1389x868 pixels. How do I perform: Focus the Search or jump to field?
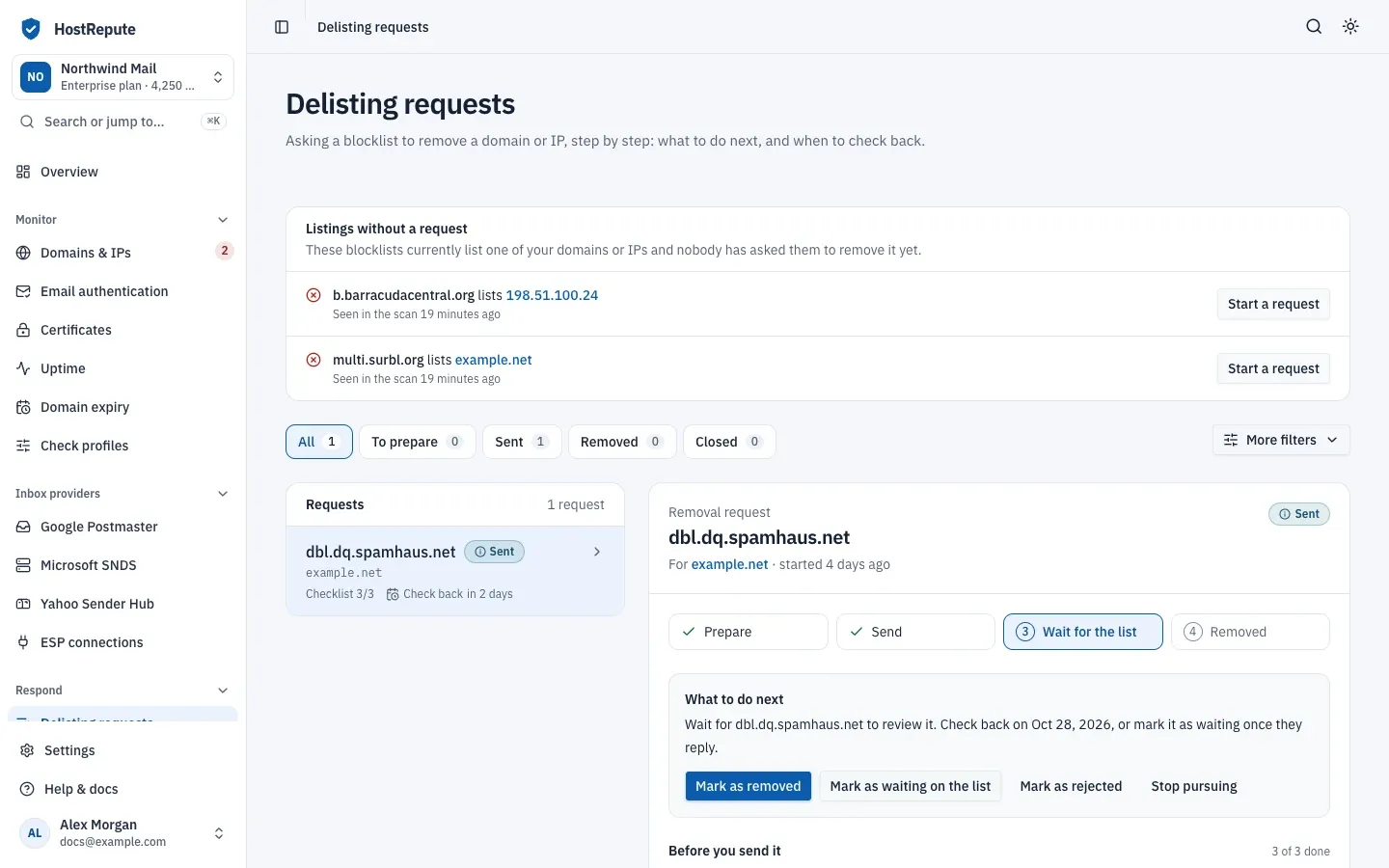[123, 122]
